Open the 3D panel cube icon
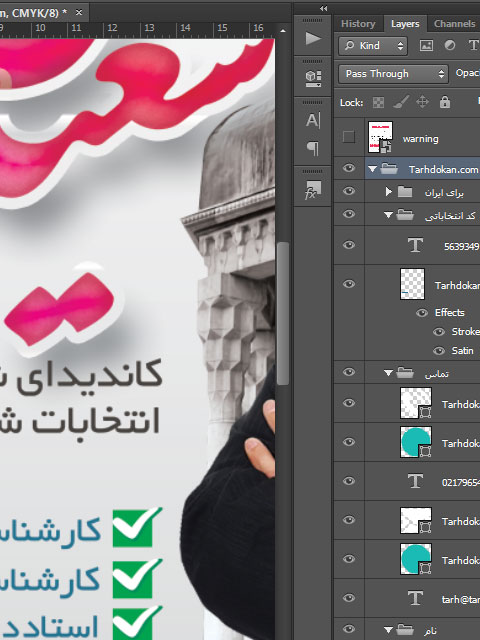The width and height of the screenshot is (480, 640). tap(313, 78)
